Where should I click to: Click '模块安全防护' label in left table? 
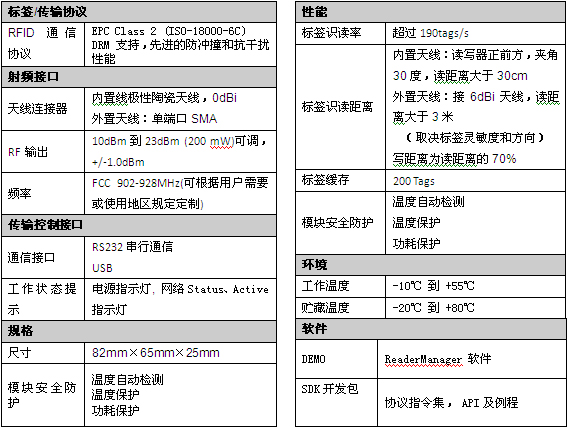(43, 395)
